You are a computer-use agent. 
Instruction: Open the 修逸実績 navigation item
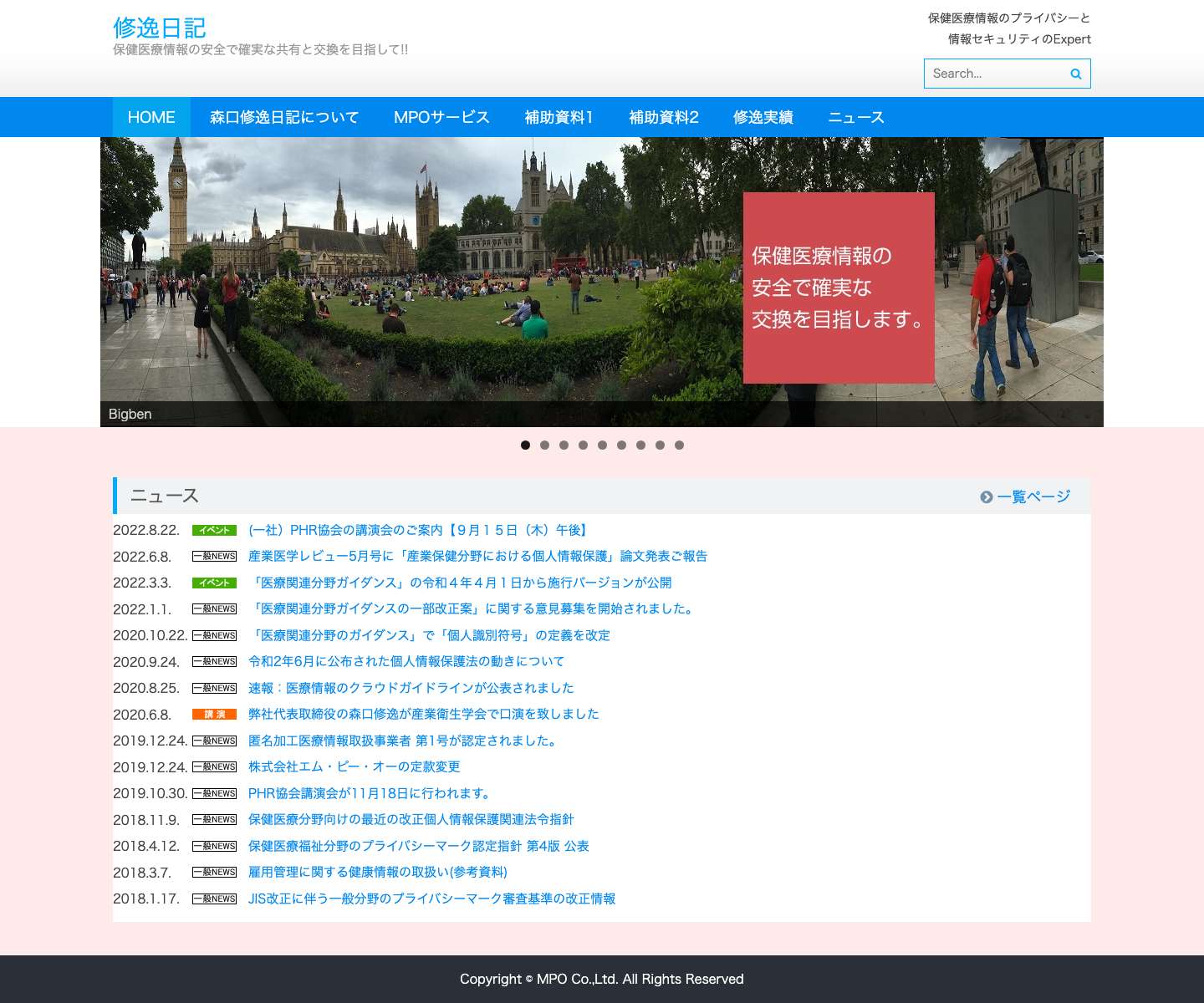[x=763, y=117]
